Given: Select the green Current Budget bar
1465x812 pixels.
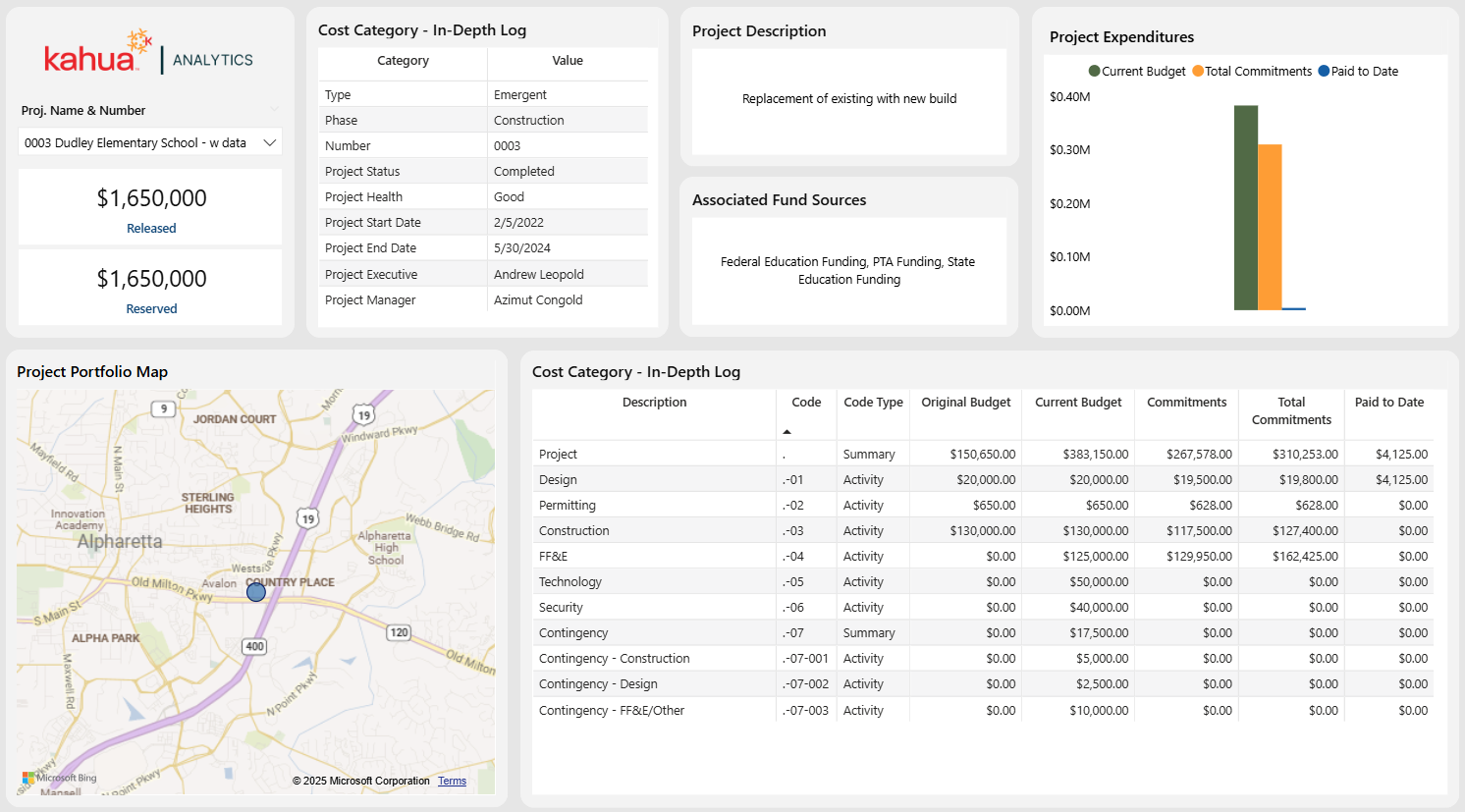Looking at the screenshot, I should pos(1245,208).
